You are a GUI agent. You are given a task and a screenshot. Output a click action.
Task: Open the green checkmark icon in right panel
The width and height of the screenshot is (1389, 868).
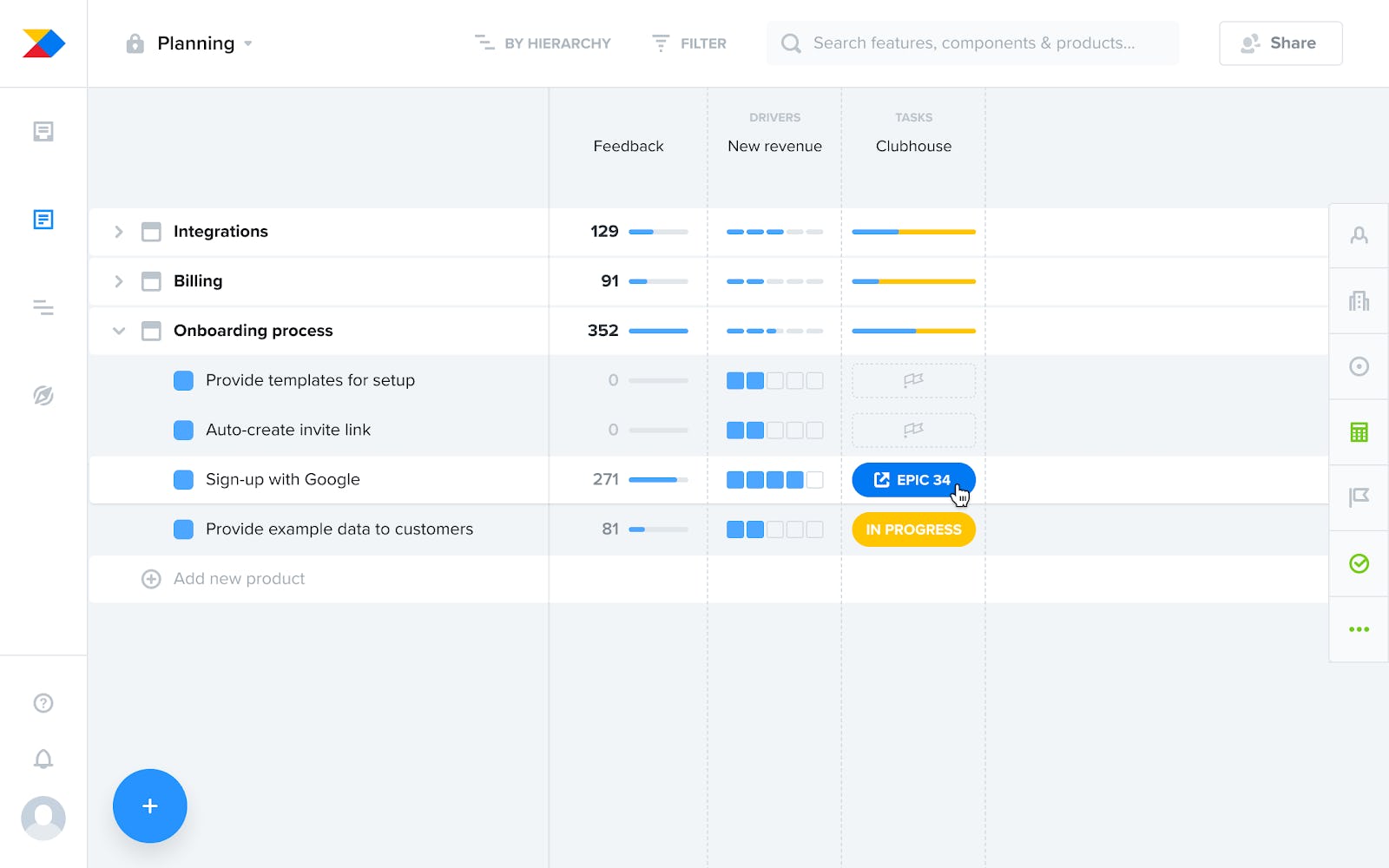[1359, 564]
